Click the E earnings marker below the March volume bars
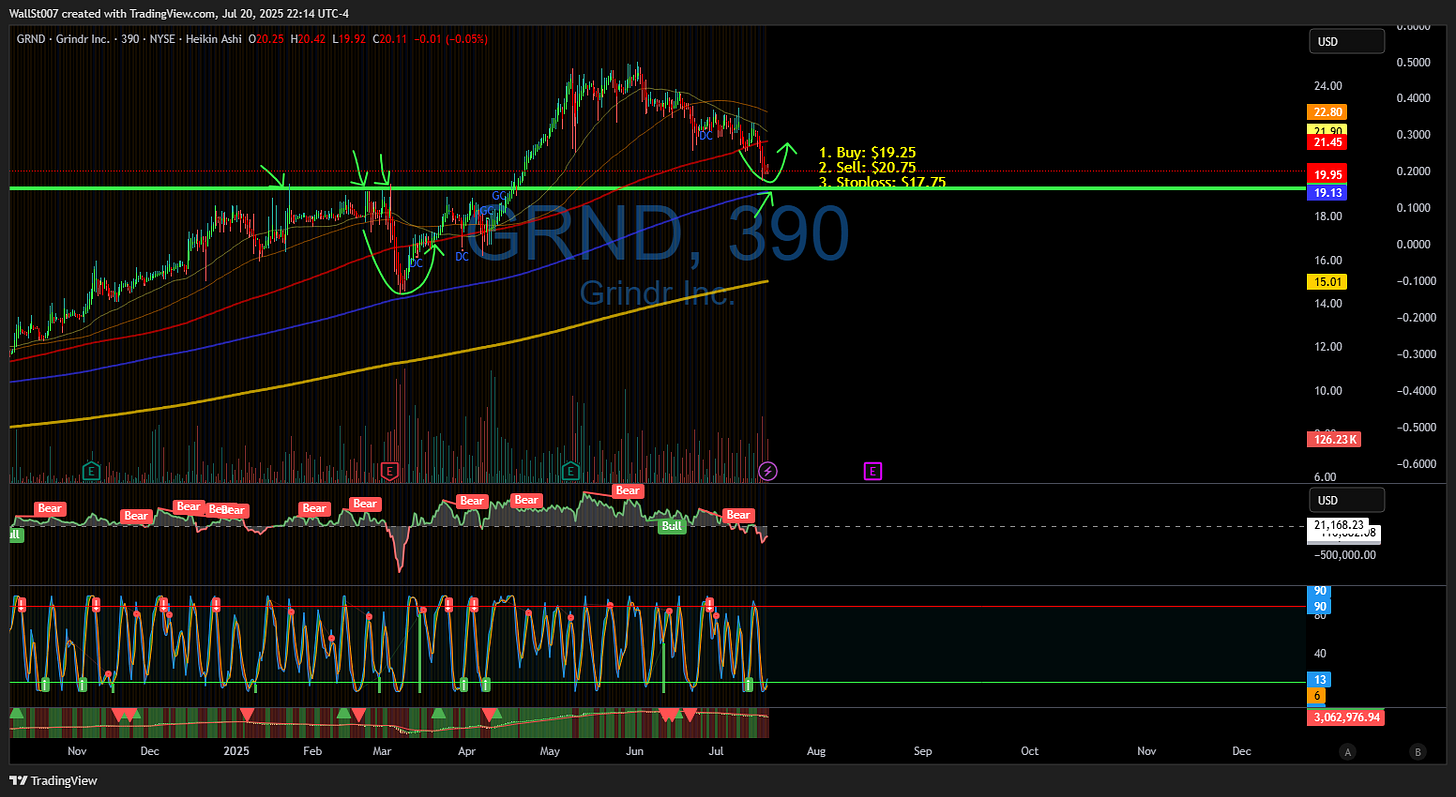 [390, 470]
